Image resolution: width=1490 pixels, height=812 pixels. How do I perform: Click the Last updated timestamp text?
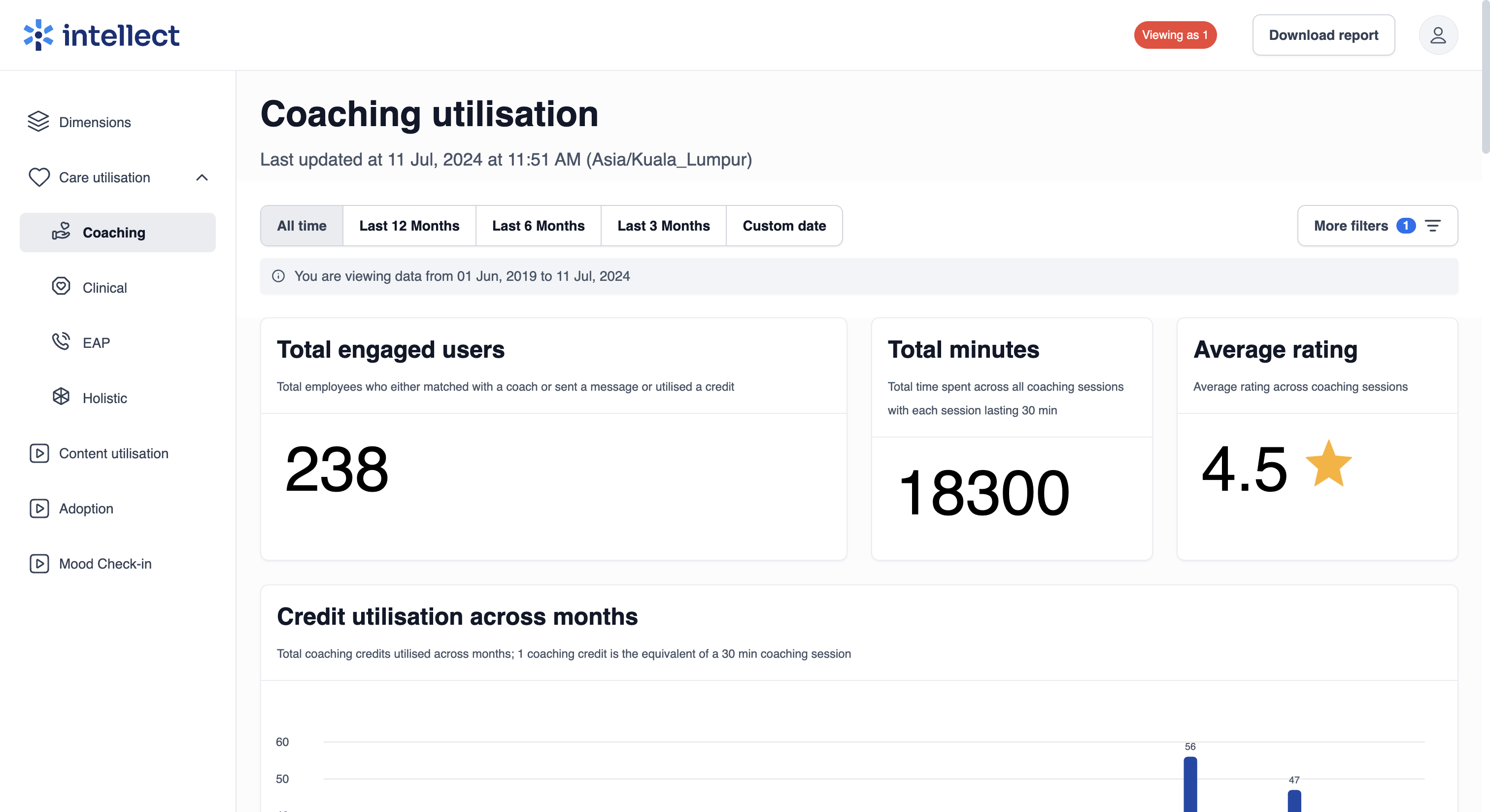506,159
